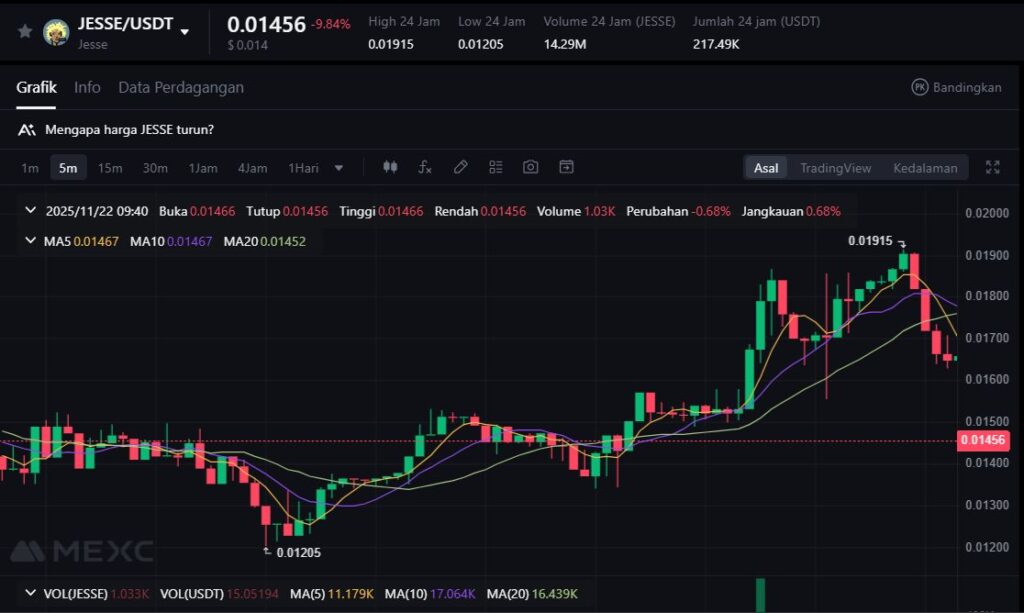Image resolution: width=1024 pixels, height=613 pixels.
Task: Click the Bandingkan compare button
Action: (x=956, y=87)
